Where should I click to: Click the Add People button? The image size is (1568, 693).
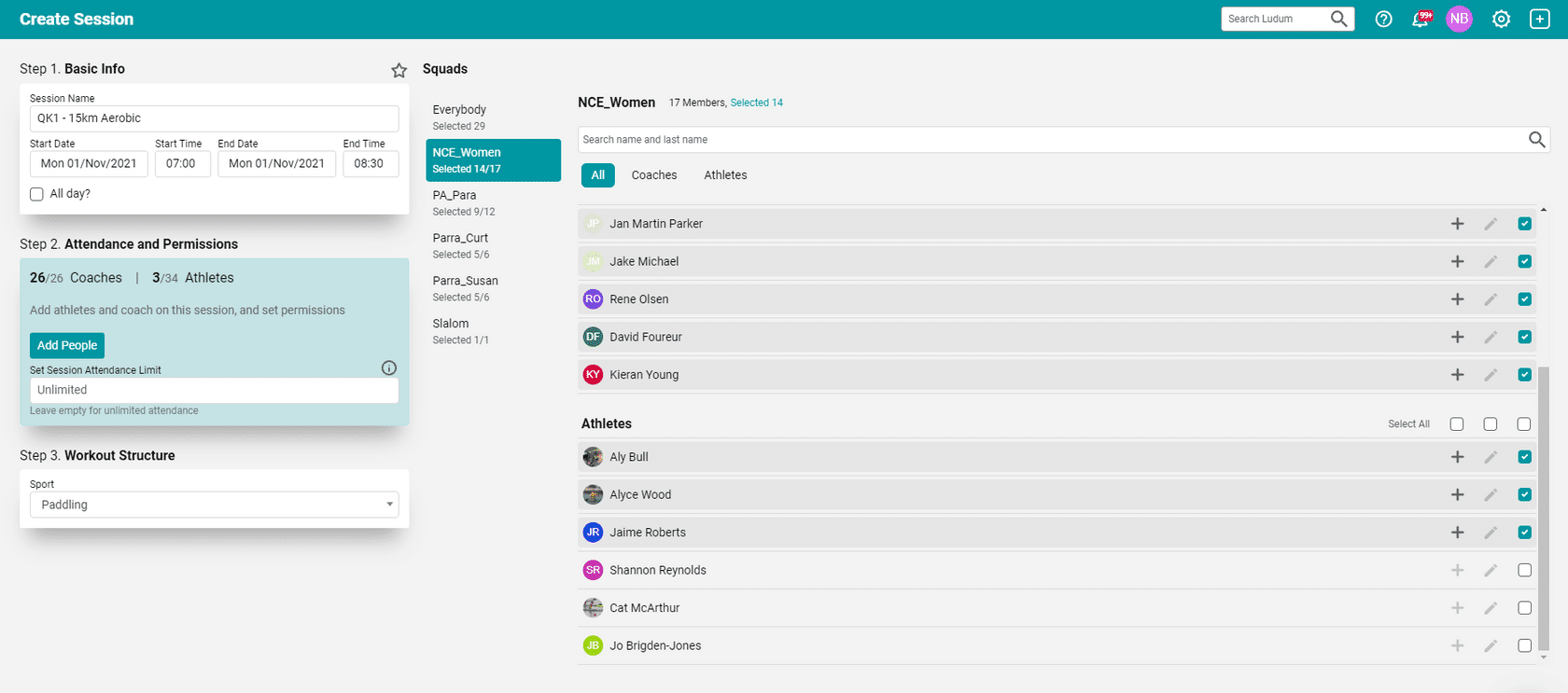pos(67,345)
